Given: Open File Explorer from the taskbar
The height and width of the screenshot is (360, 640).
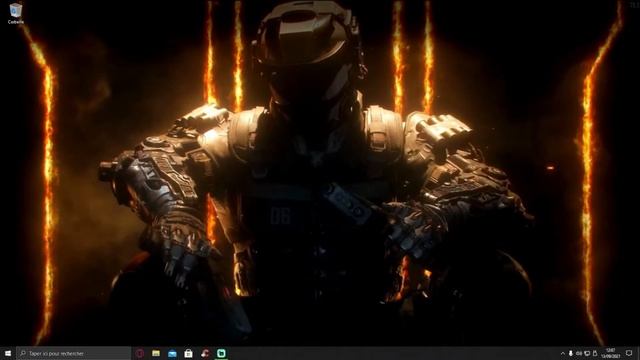Looking at the screenshot, I should 156,353.
